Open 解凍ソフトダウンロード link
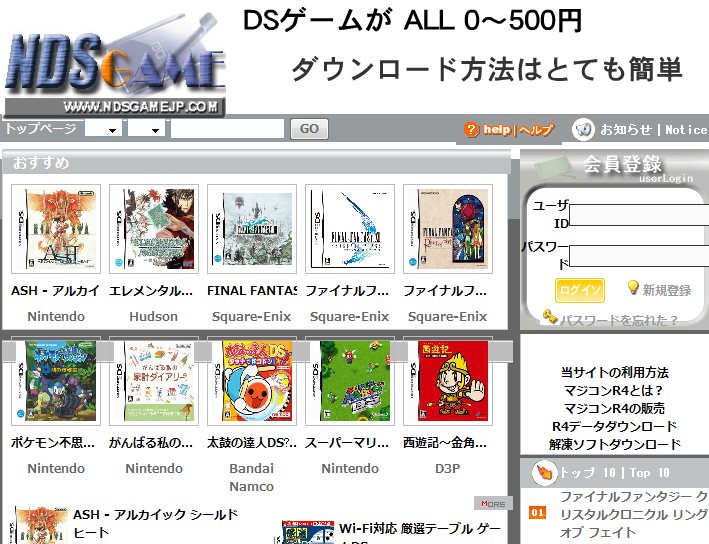Image resolution: width=709 pixels, height=544 pixels. click(x=614, y=445)
